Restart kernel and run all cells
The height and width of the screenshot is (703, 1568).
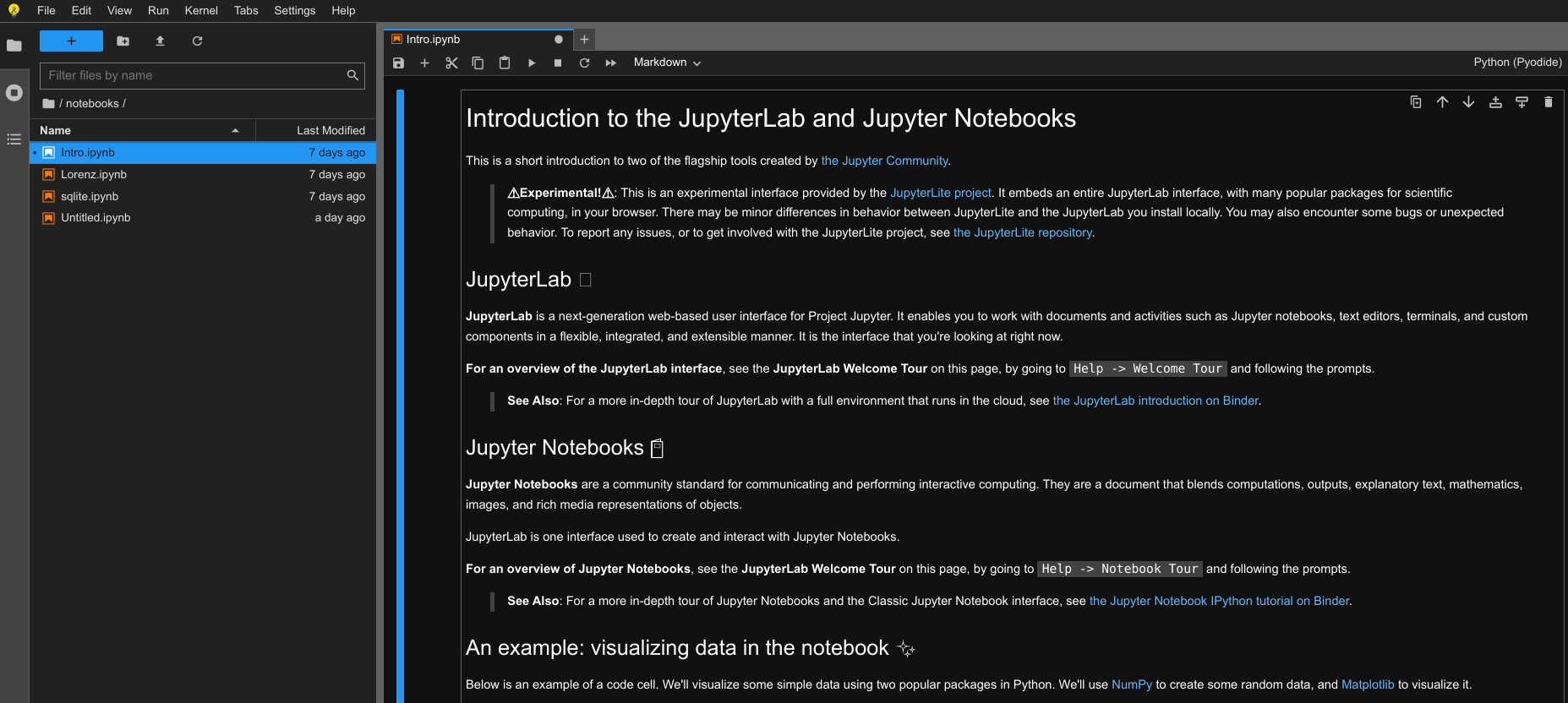tap(611, 63)
